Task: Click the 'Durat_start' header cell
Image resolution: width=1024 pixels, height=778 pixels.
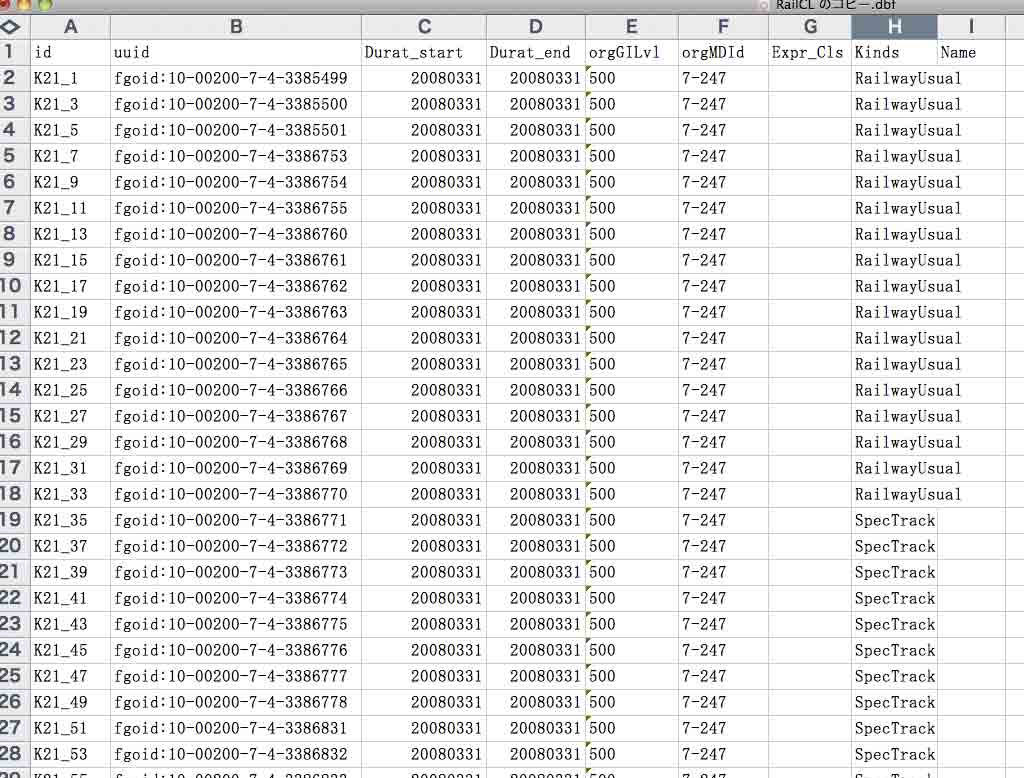Action: [424, 52]
